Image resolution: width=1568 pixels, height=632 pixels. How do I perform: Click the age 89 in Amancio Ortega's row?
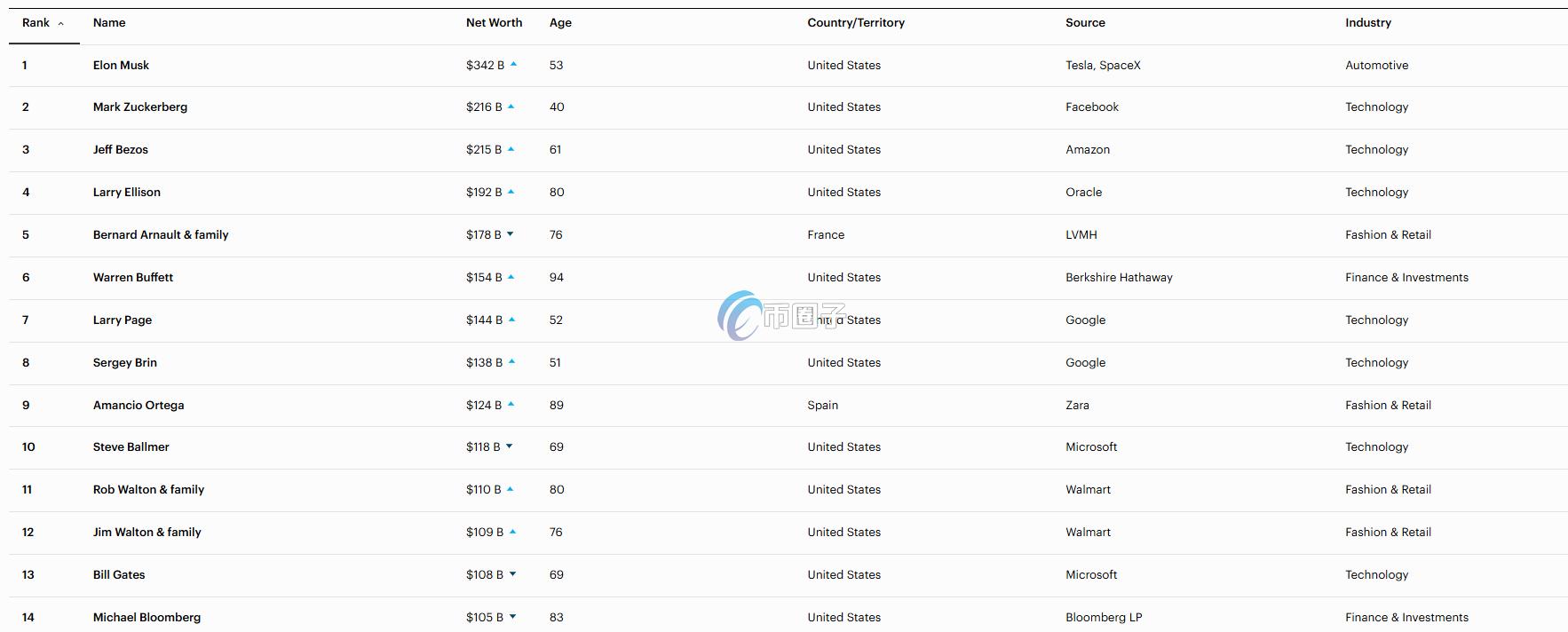(557, 406)
